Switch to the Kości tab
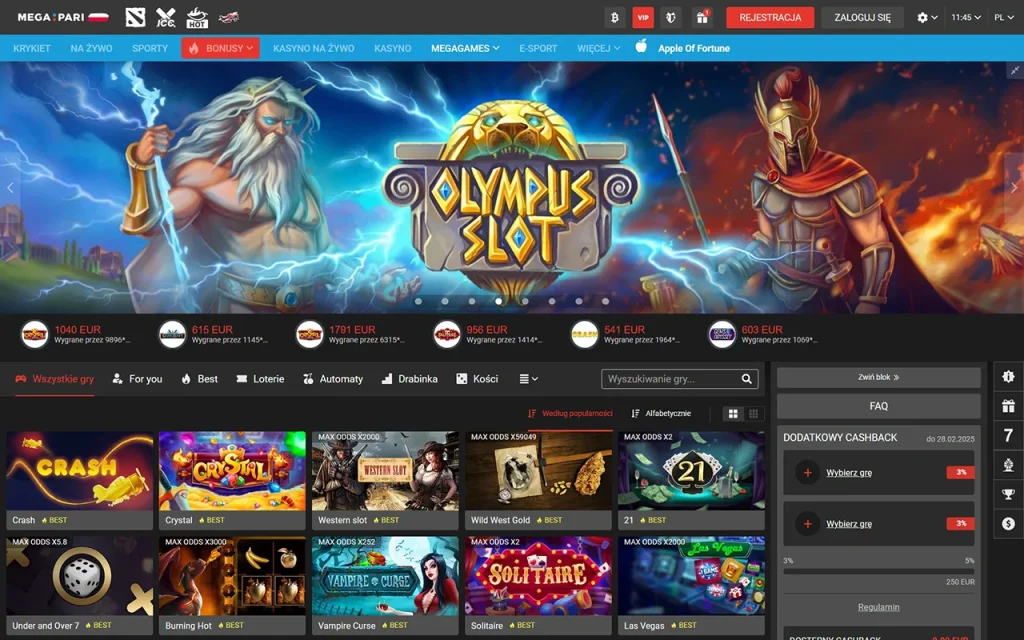The height and width of the screenshot is (640, 1024). click(477, 379)
